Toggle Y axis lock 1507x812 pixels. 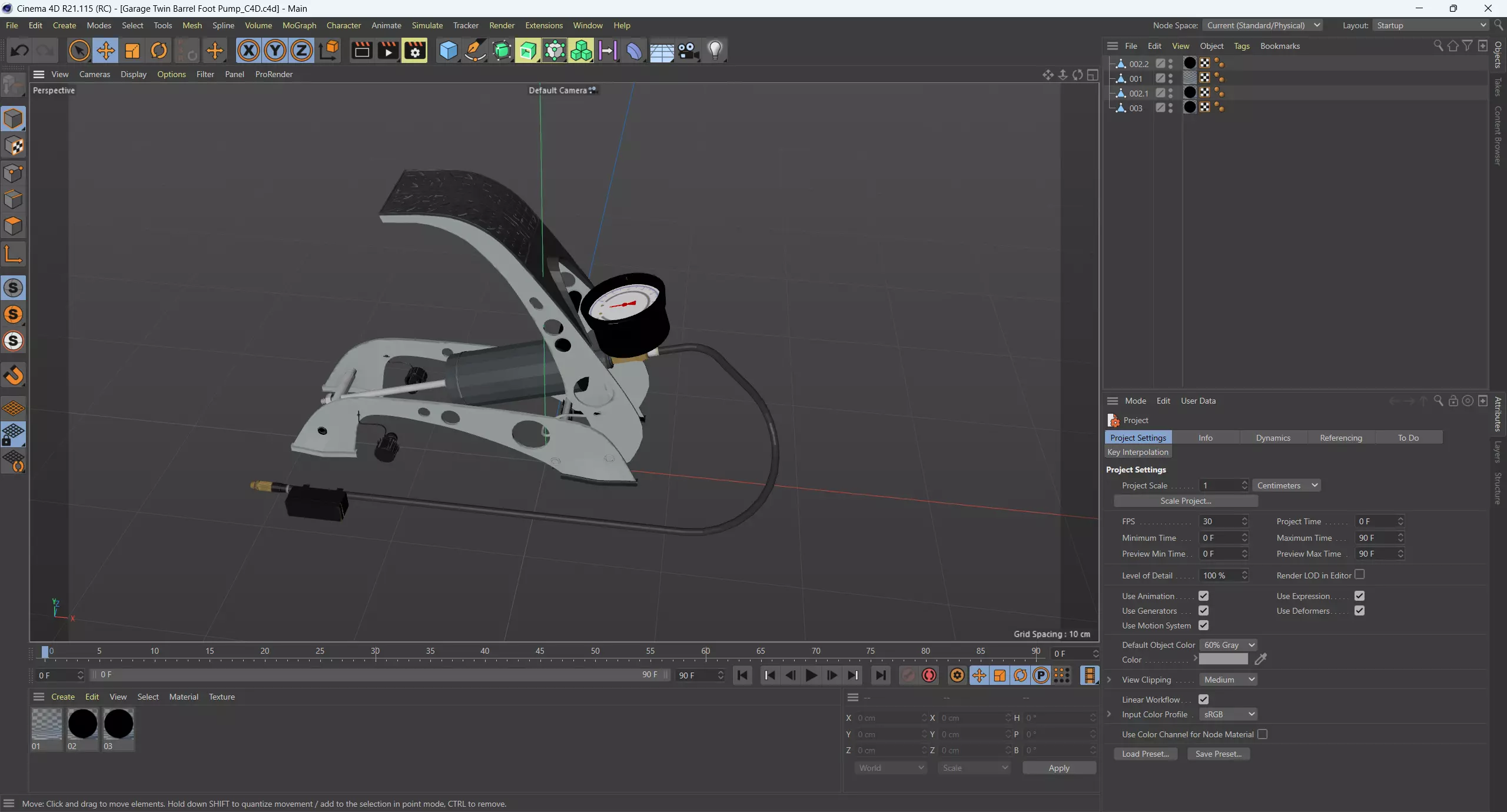[275, 51]
